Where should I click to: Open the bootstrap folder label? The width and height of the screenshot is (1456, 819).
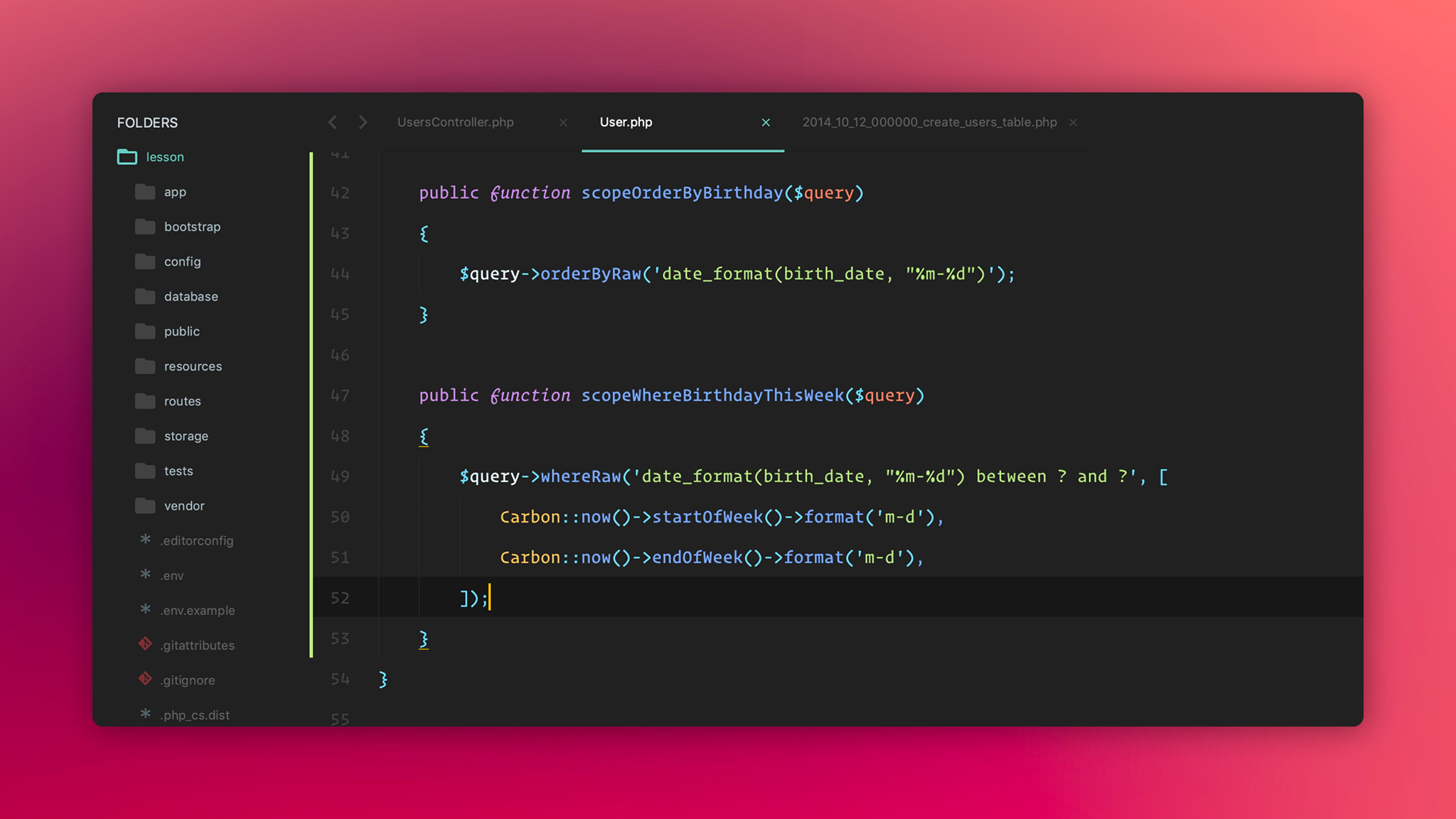click(192, 227)
